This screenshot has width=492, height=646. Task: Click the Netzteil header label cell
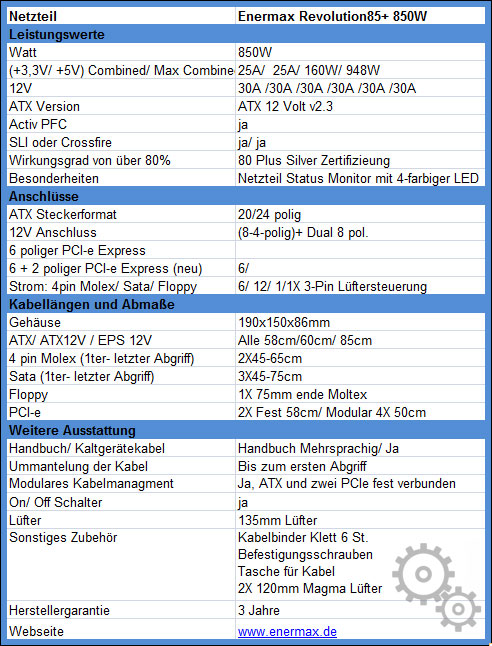[x=121, y=16]
